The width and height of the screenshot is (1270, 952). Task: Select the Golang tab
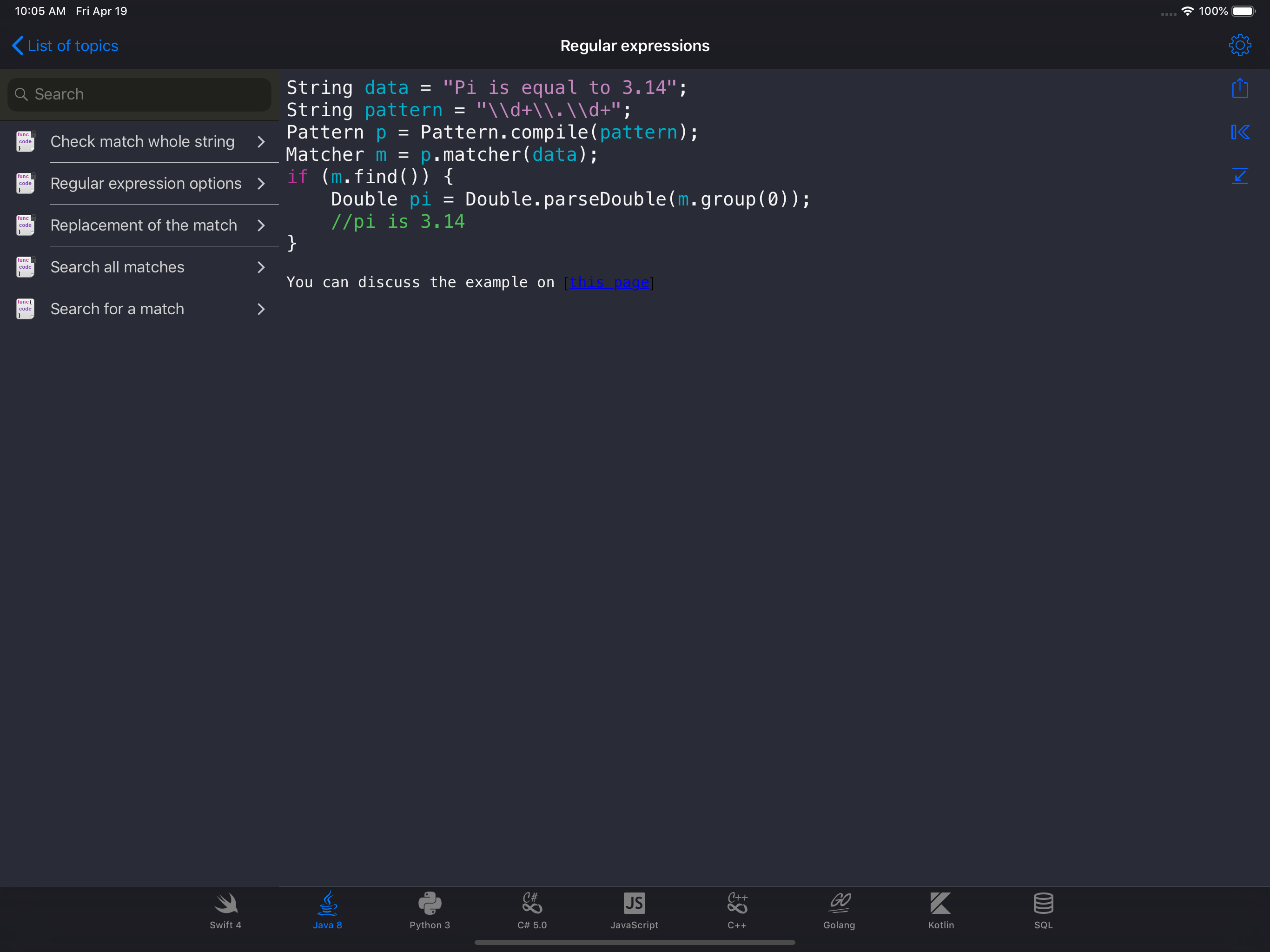[839, 910]
